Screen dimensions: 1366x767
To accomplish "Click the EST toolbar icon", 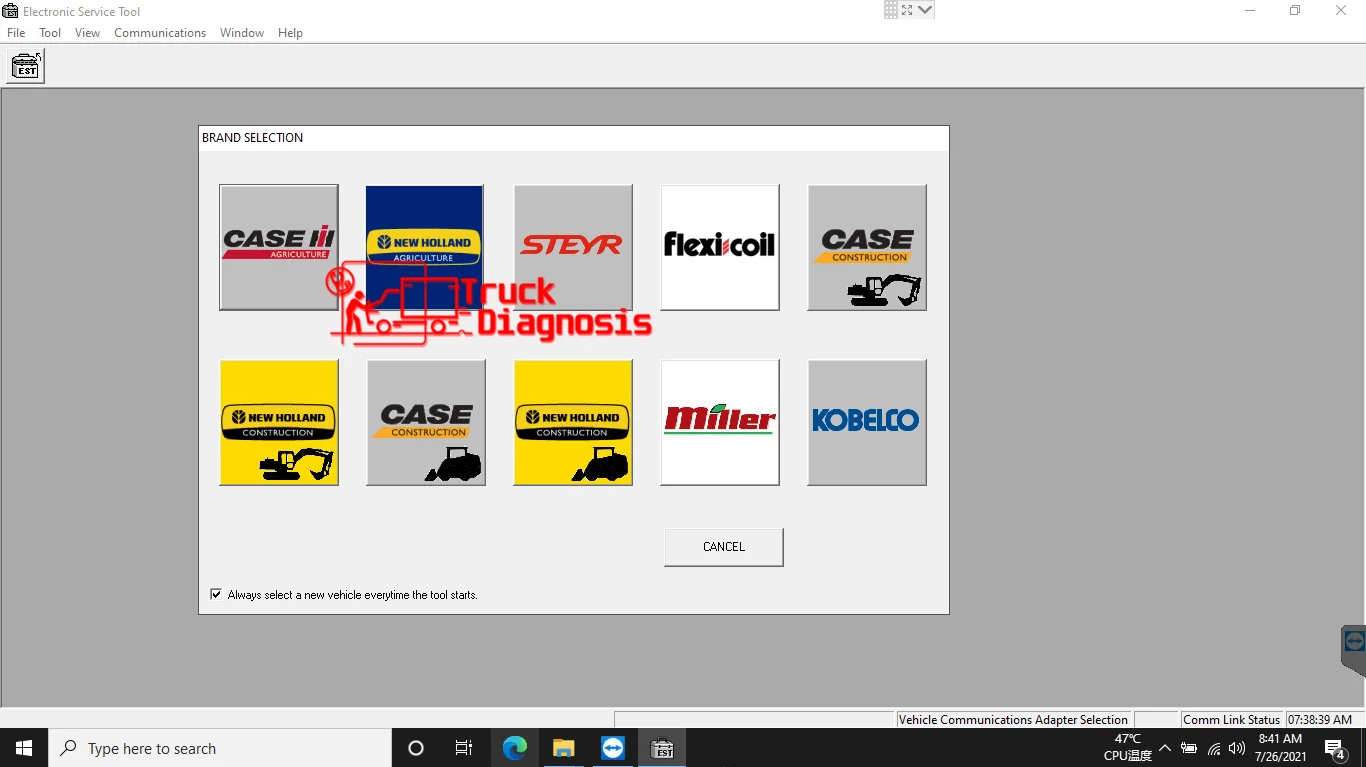I will (x=27, y=66).
